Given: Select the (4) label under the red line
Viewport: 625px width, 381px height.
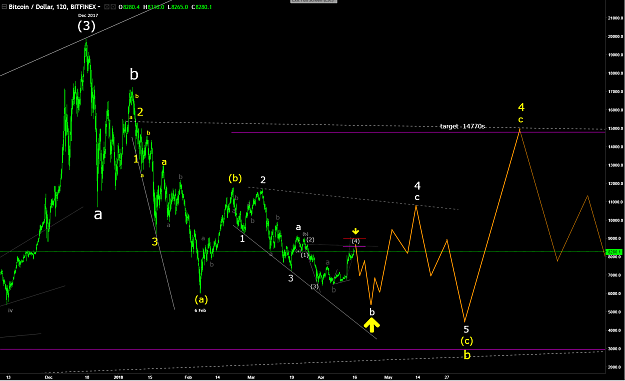Looking at the screenshot, I should point(356,241).
